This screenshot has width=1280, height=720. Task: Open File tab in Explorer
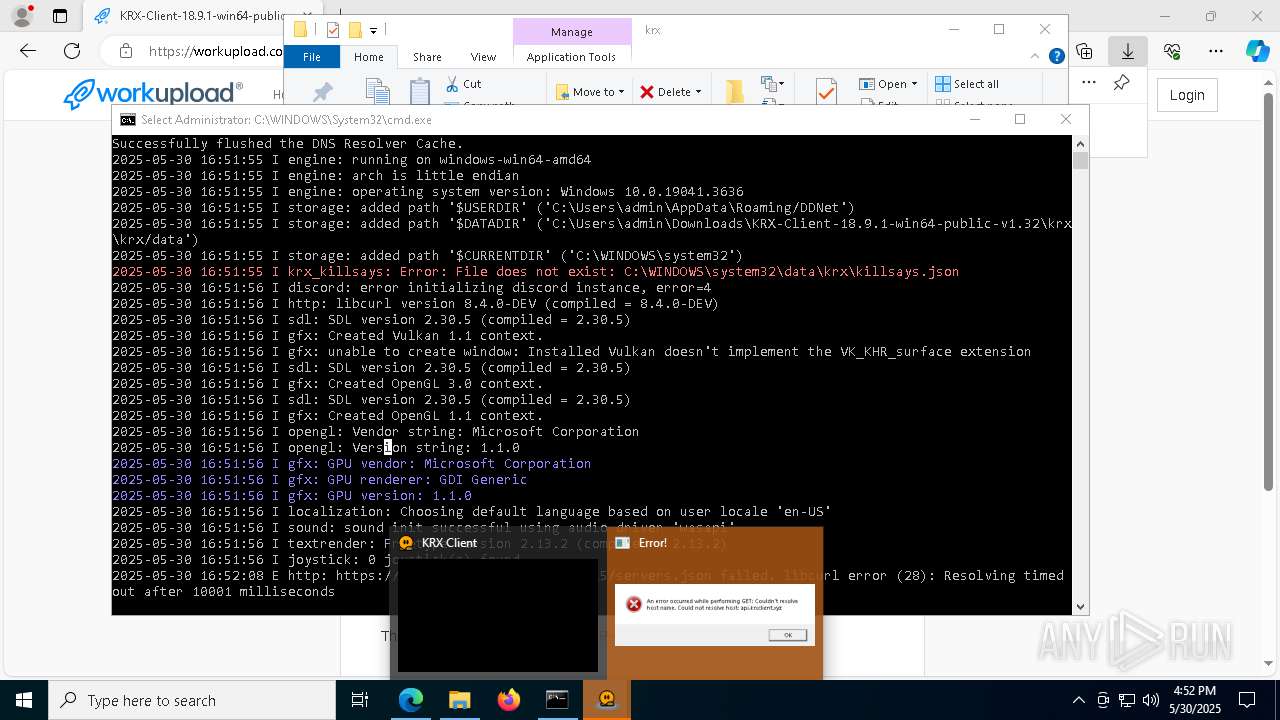[312, 57]
